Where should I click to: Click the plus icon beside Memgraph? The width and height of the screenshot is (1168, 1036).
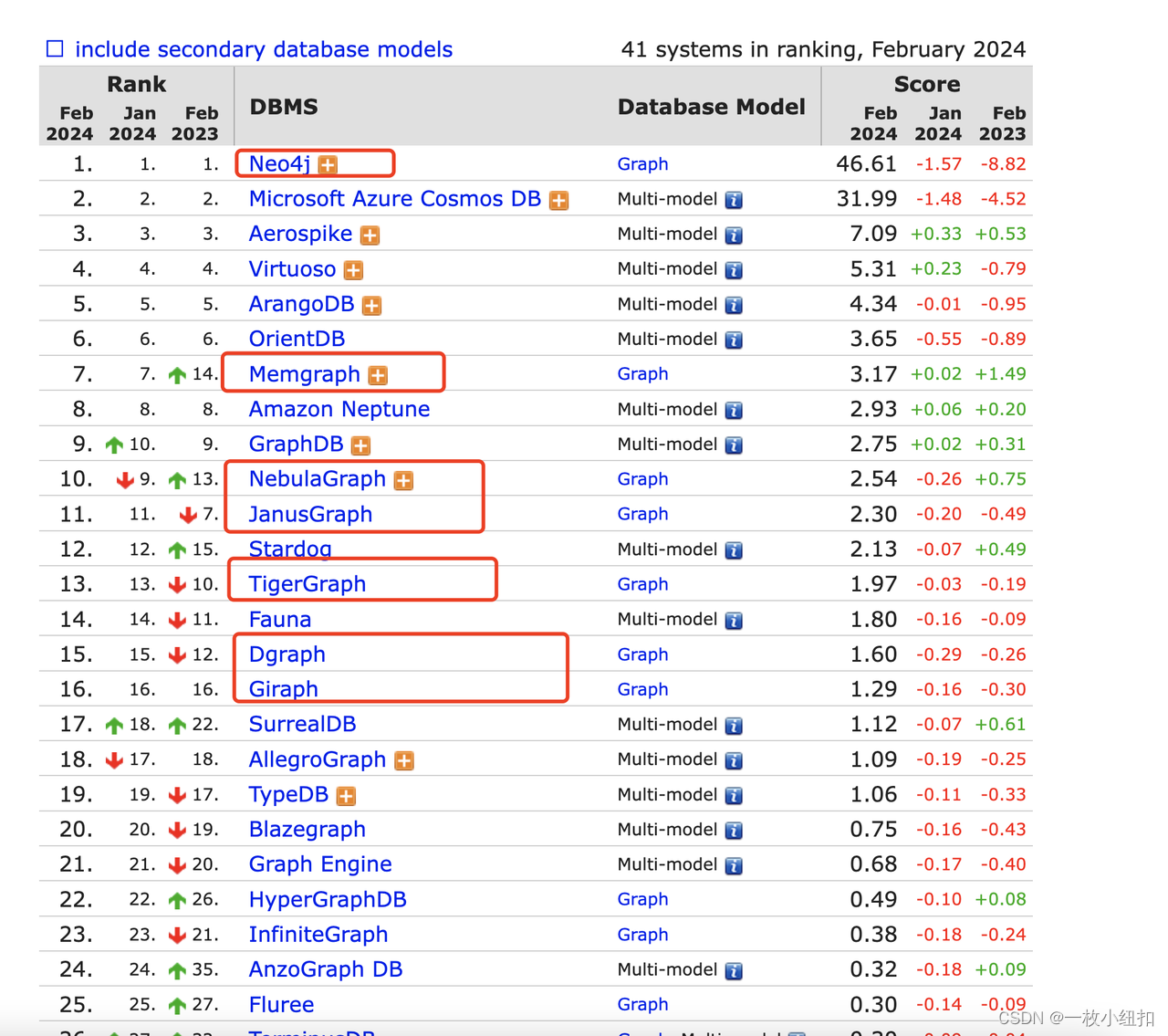pos(378,375)
